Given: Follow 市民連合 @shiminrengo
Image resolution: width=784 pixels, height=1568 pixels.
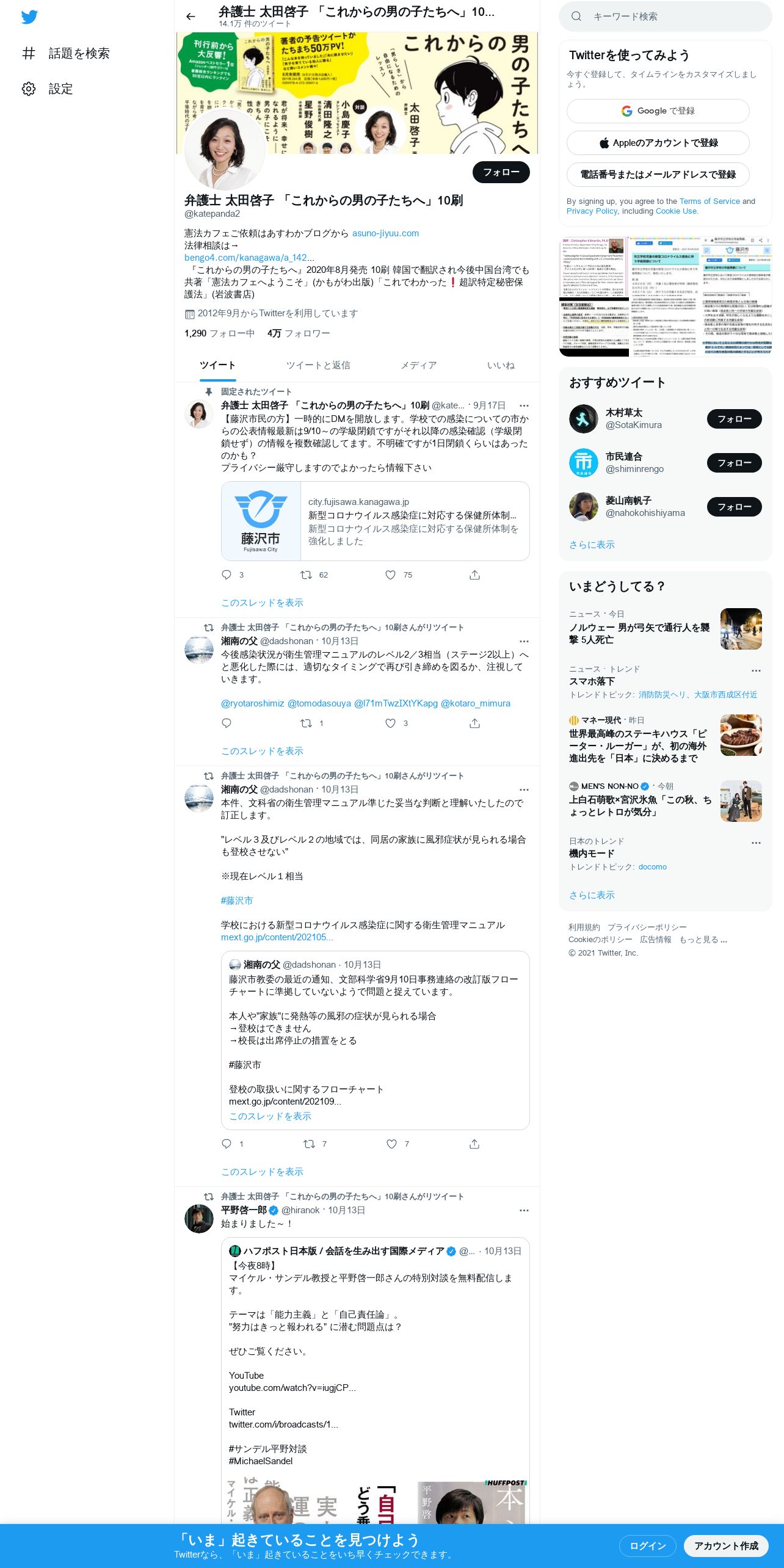Looking at the screenshot, I should [x=735, y=463].
